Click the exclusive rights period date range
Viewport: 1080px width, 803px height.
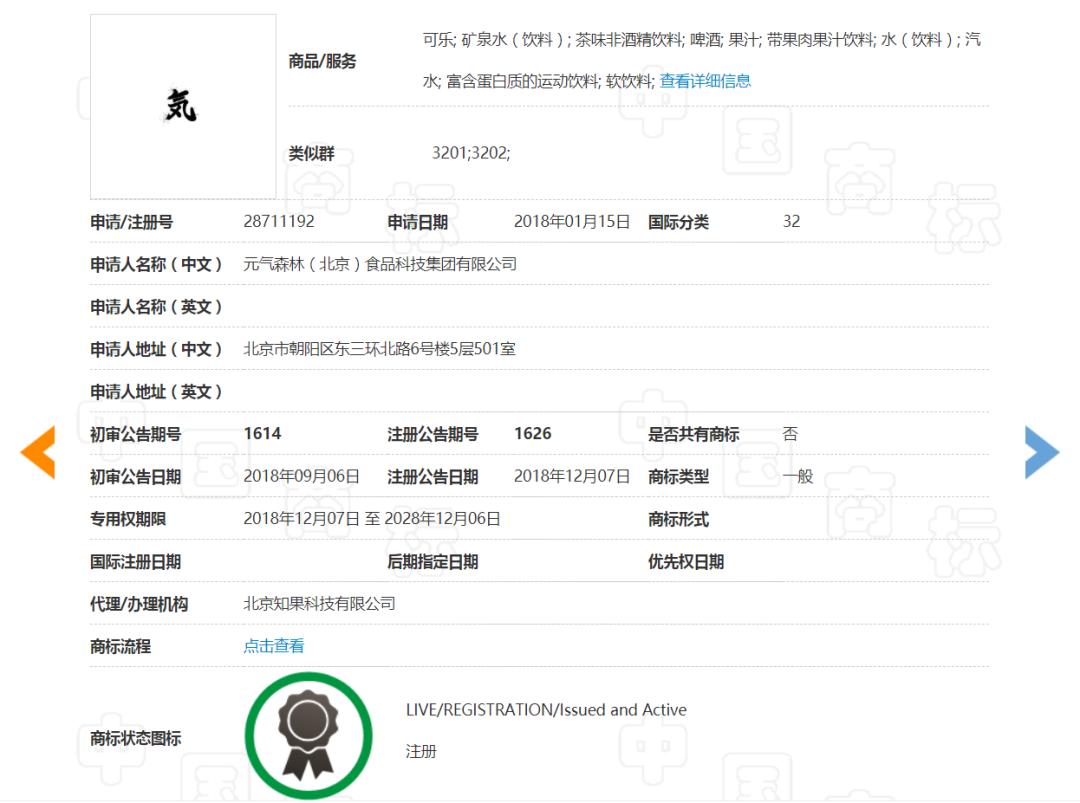point(372,518)
